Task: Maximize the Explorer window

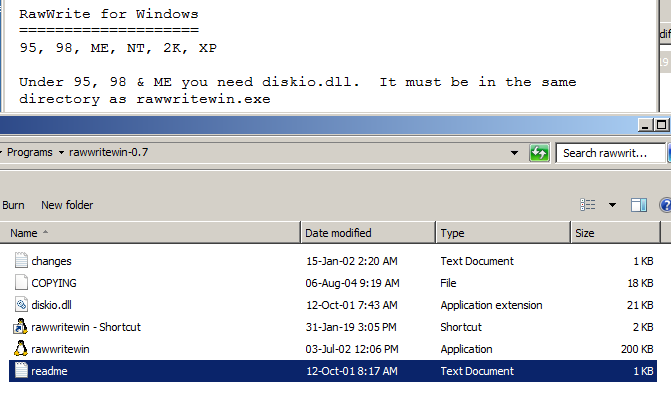Action: [661, 125]
